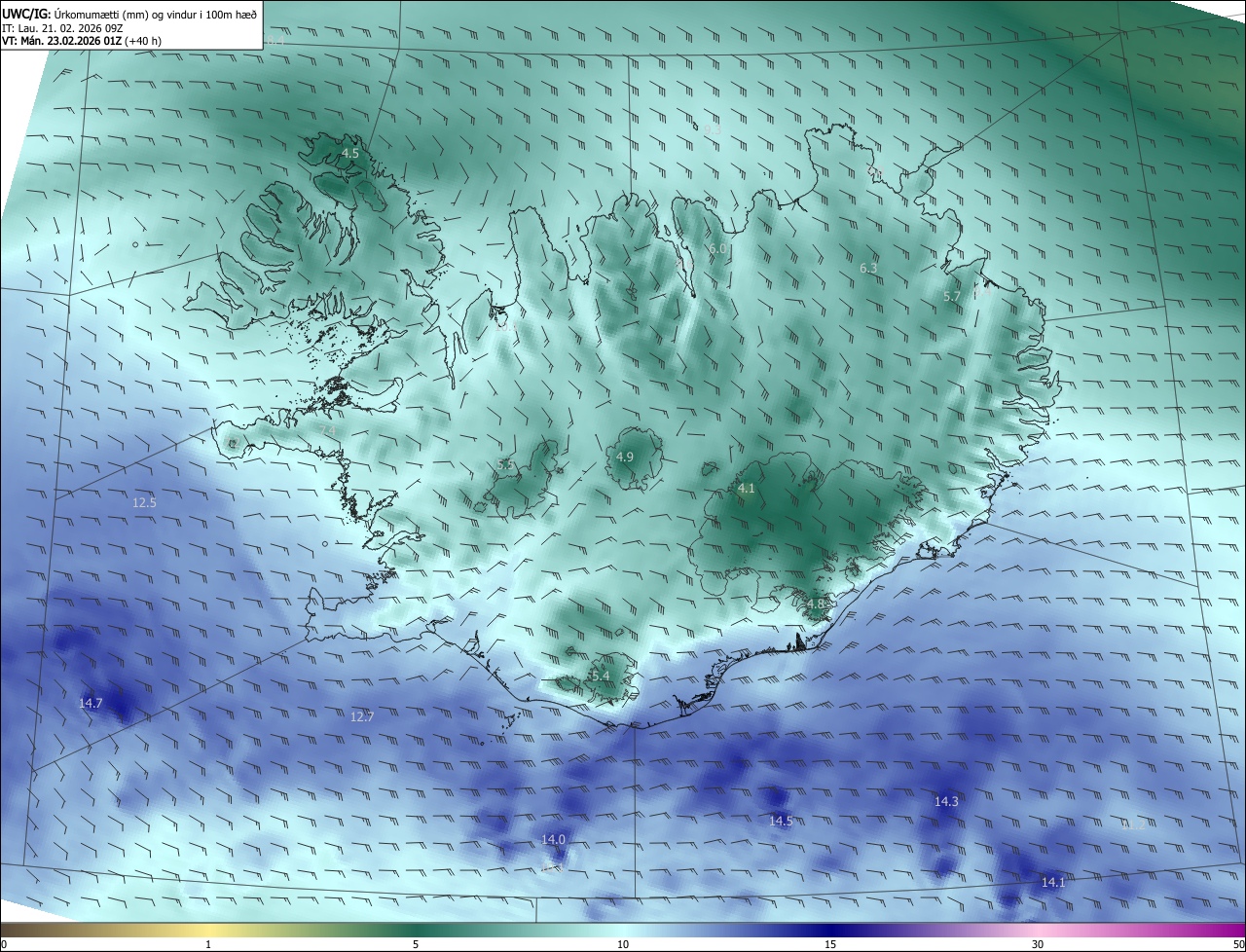Click the 14.0 value label south of Iceland
Screen dimensions: 1246x952
point(553,839)
